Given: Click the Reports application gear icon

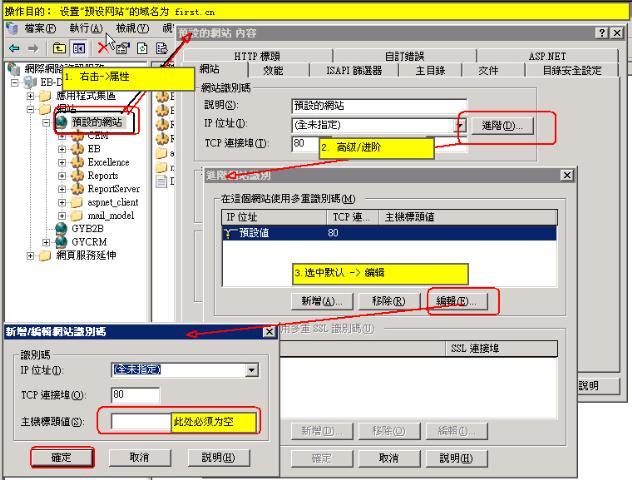Looking at the screenshot, I should point(77,175).
